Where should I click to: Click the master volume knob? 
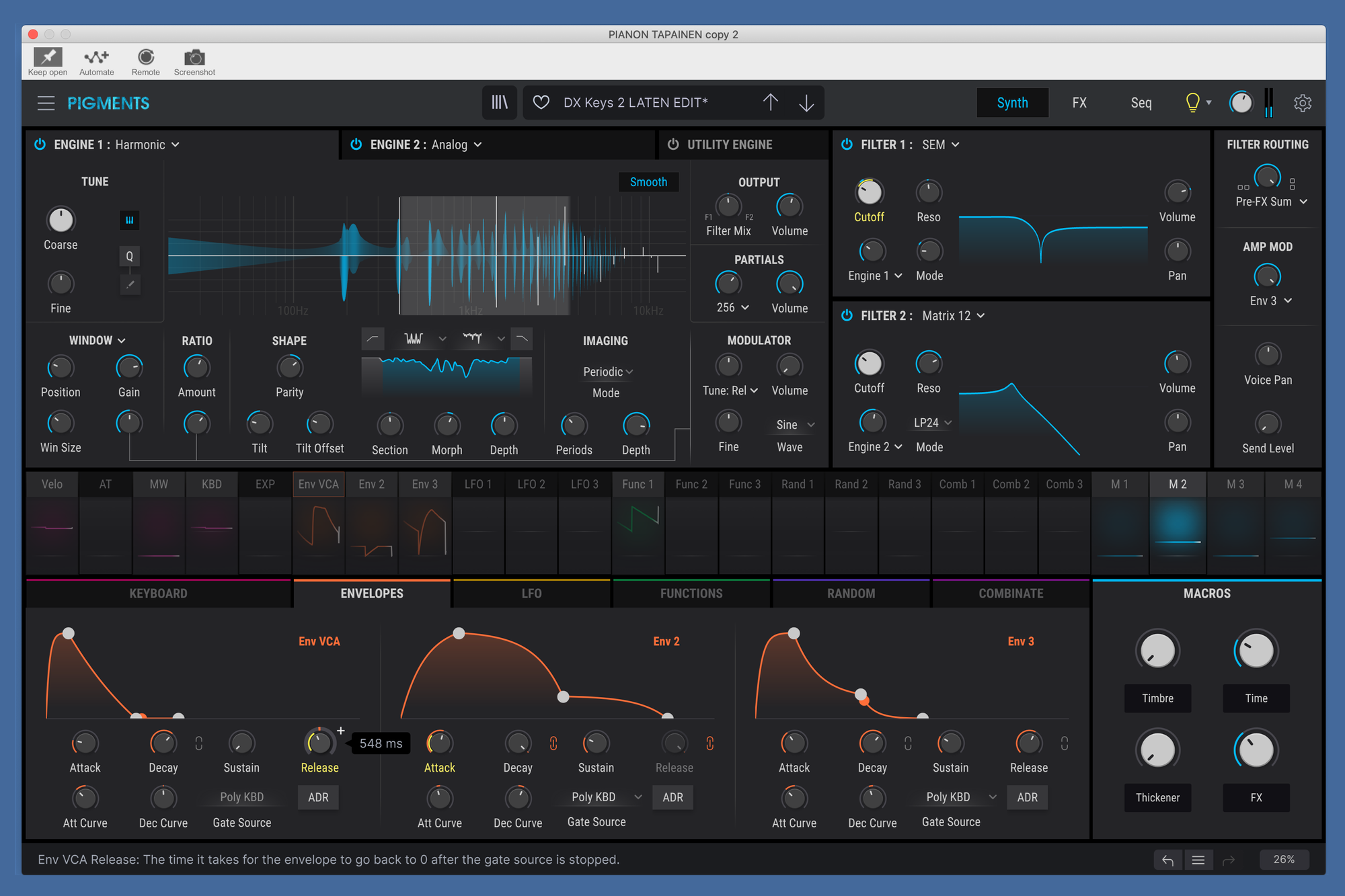[x=1241, y=102]
